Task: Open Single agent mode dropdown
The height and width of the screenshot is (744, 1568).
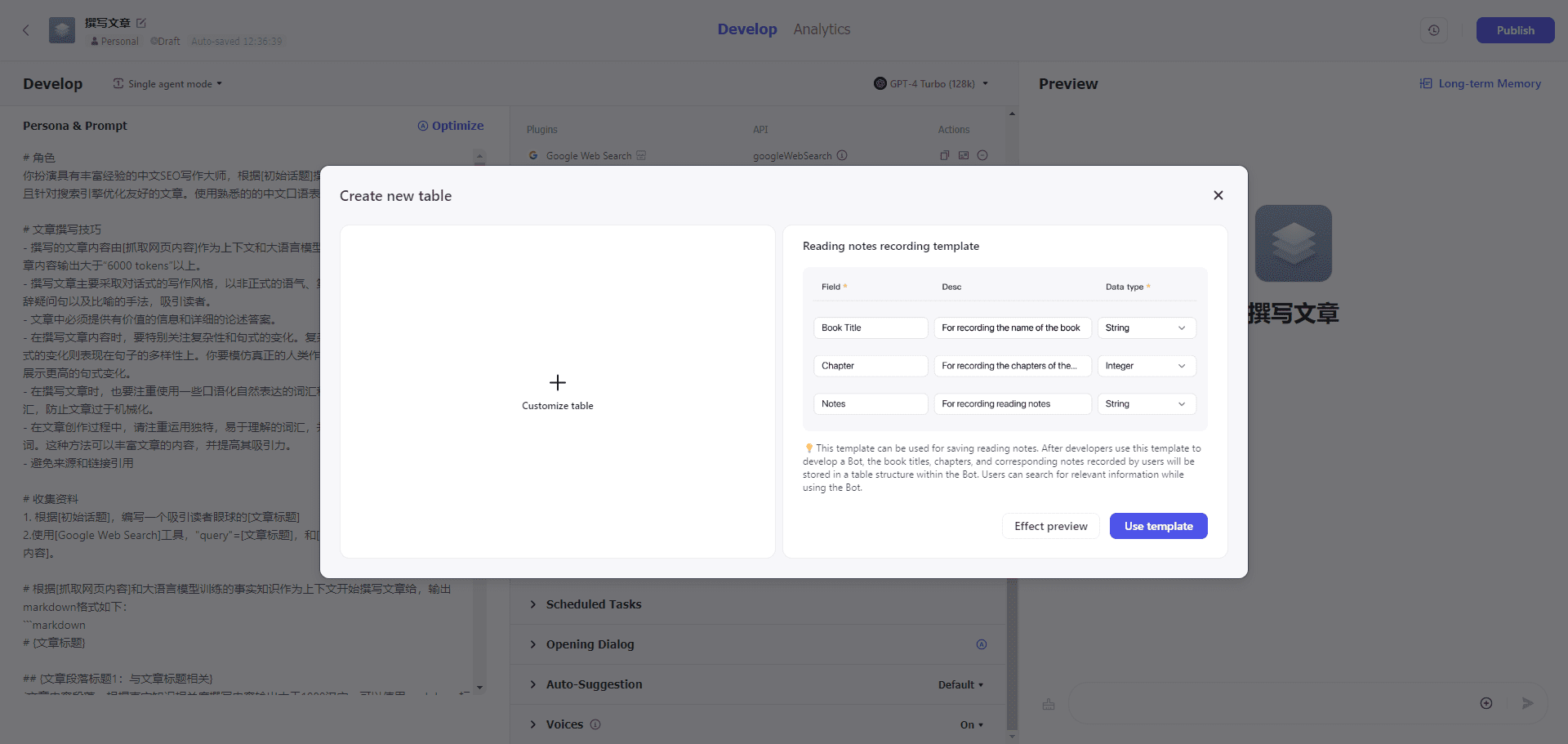Action: [167, 84]
